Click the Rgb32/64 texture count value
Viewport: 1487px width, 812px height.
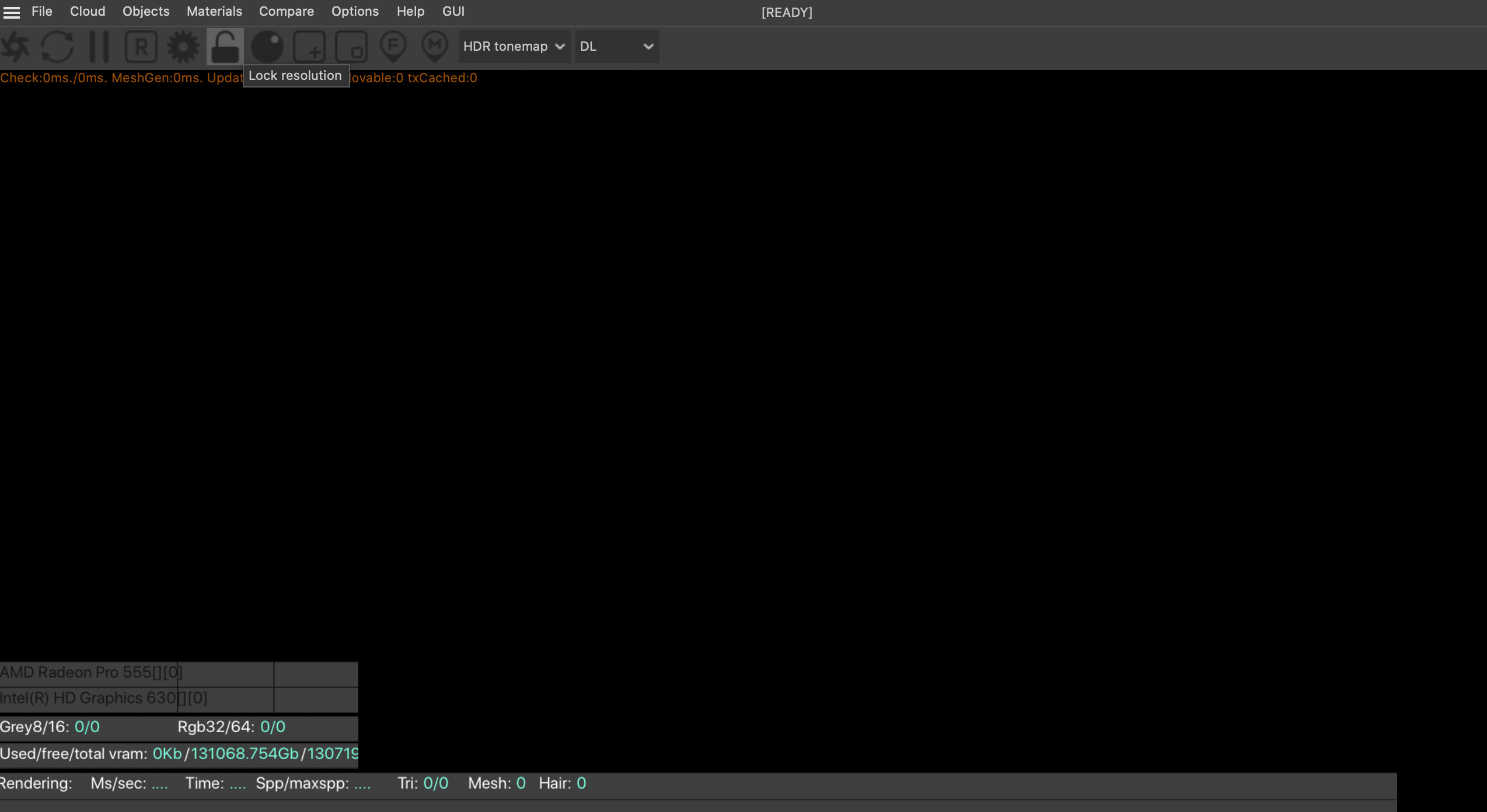coord(273,727)
